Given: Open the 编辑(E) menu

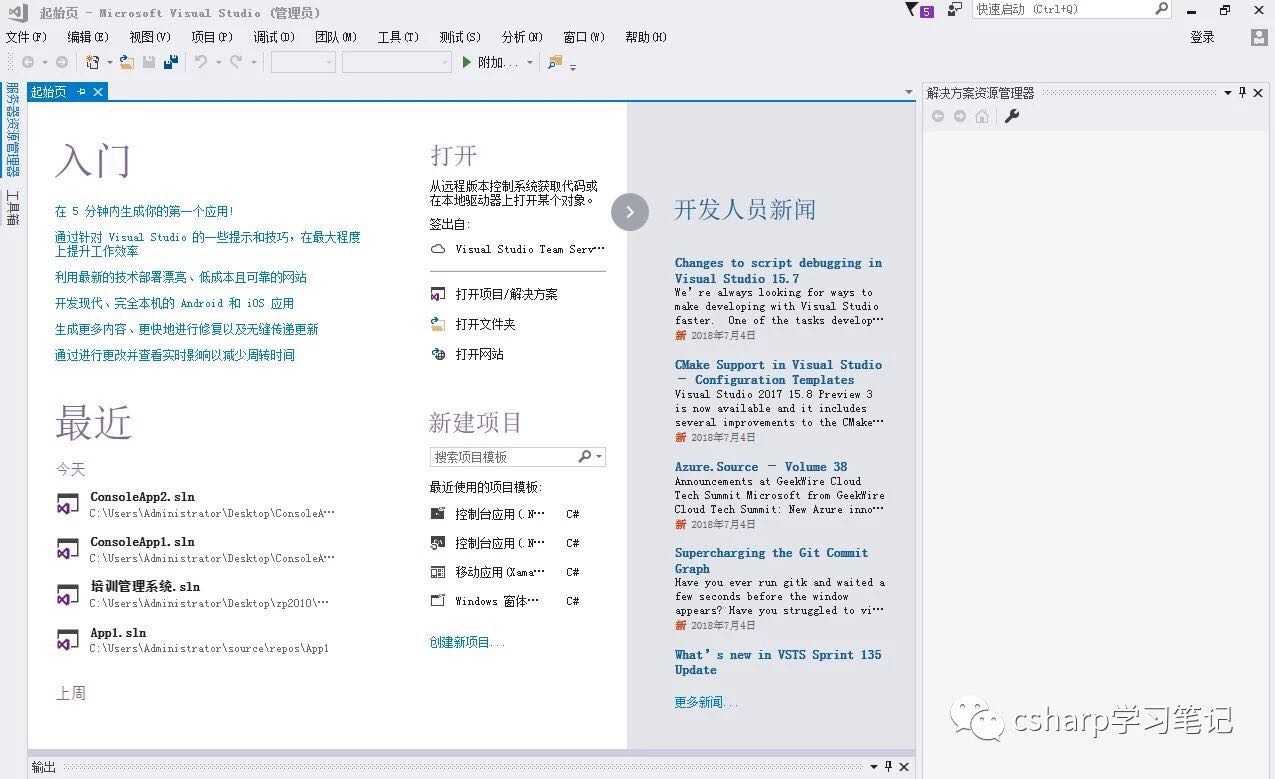Looking at the screenshot, I should (x=88, y=37).
